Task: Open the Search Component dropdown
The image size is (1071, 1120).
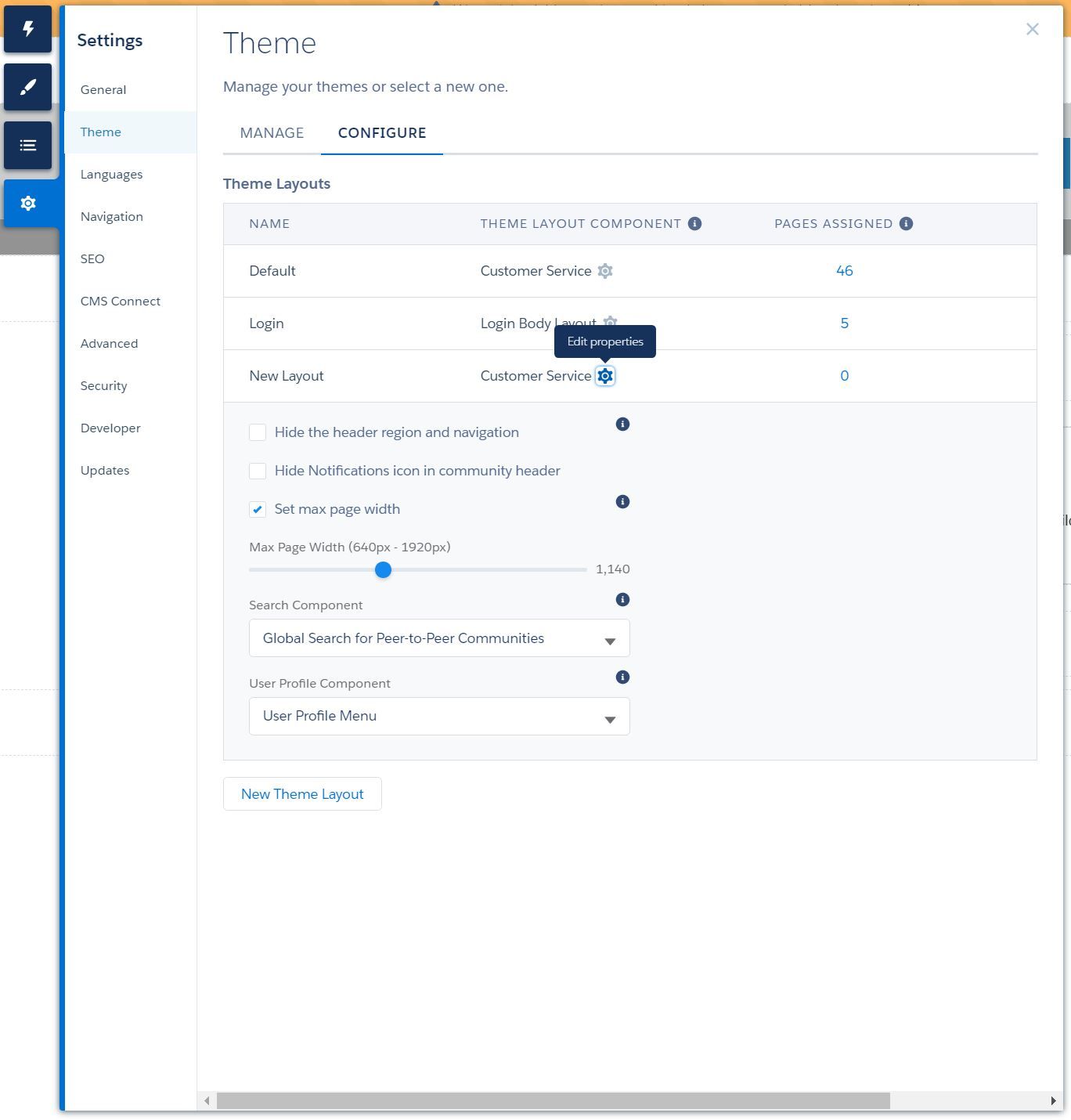Action: pyautogui.click(x=439, y=638)
